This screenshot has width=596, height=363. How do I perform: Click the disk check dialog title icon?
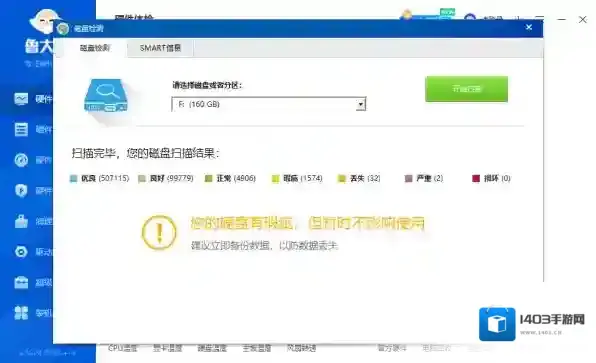(63, 29)
